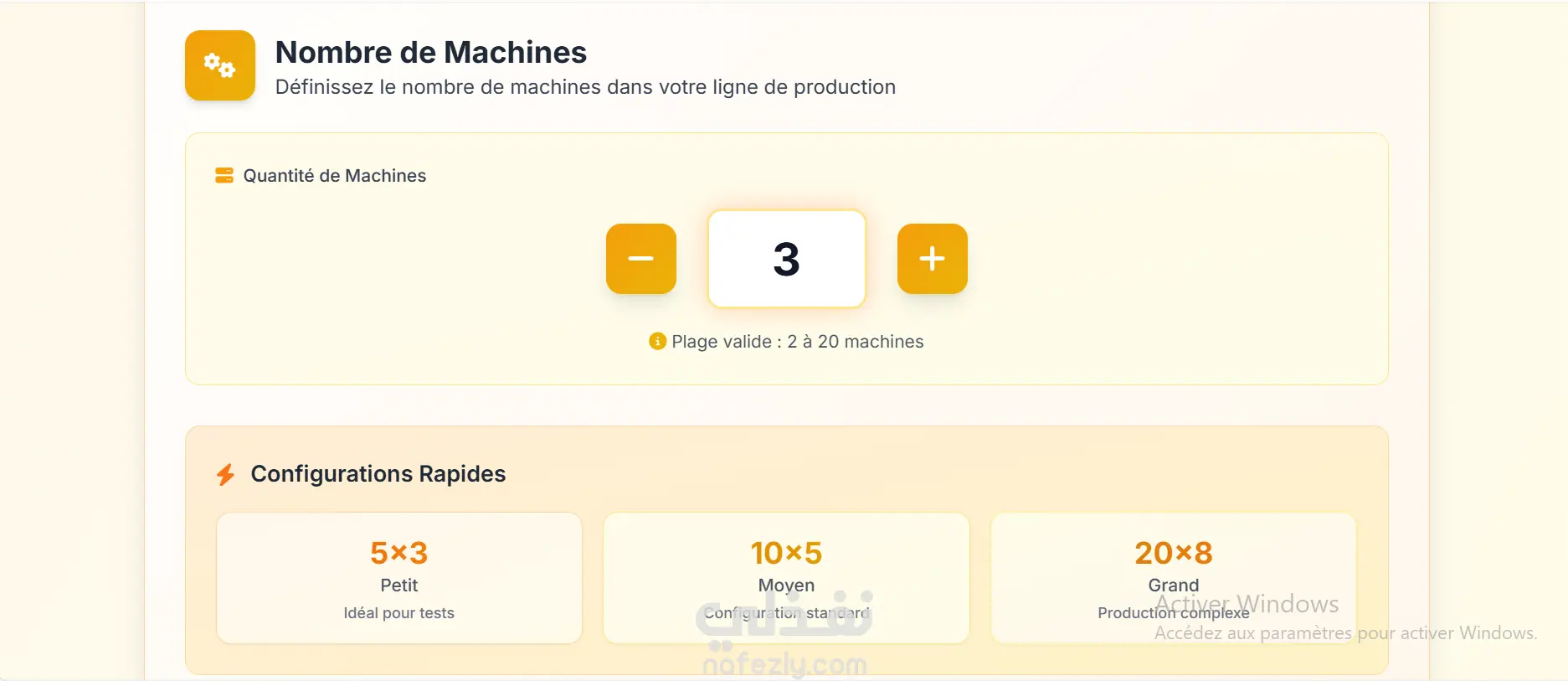
Task: Click the orange gears icon tile
Action: [x=220, y=65]
